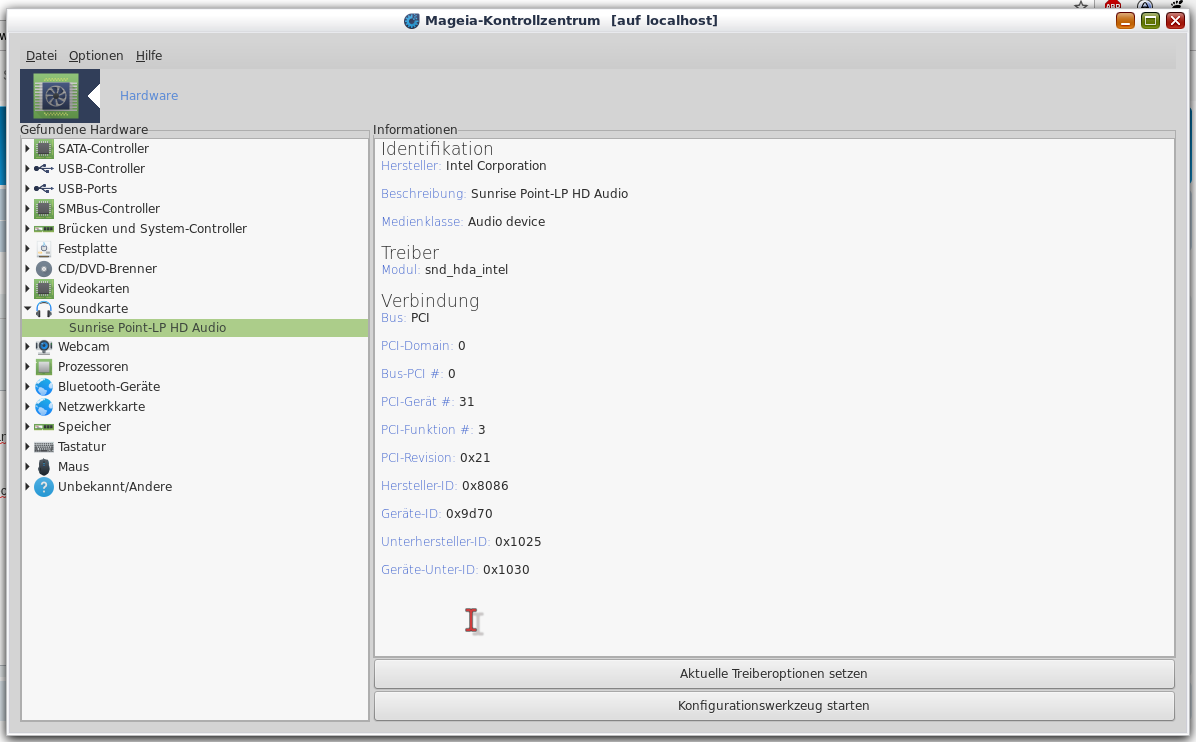
Task: Select the Speicher category label
Action: click(85, 427)
